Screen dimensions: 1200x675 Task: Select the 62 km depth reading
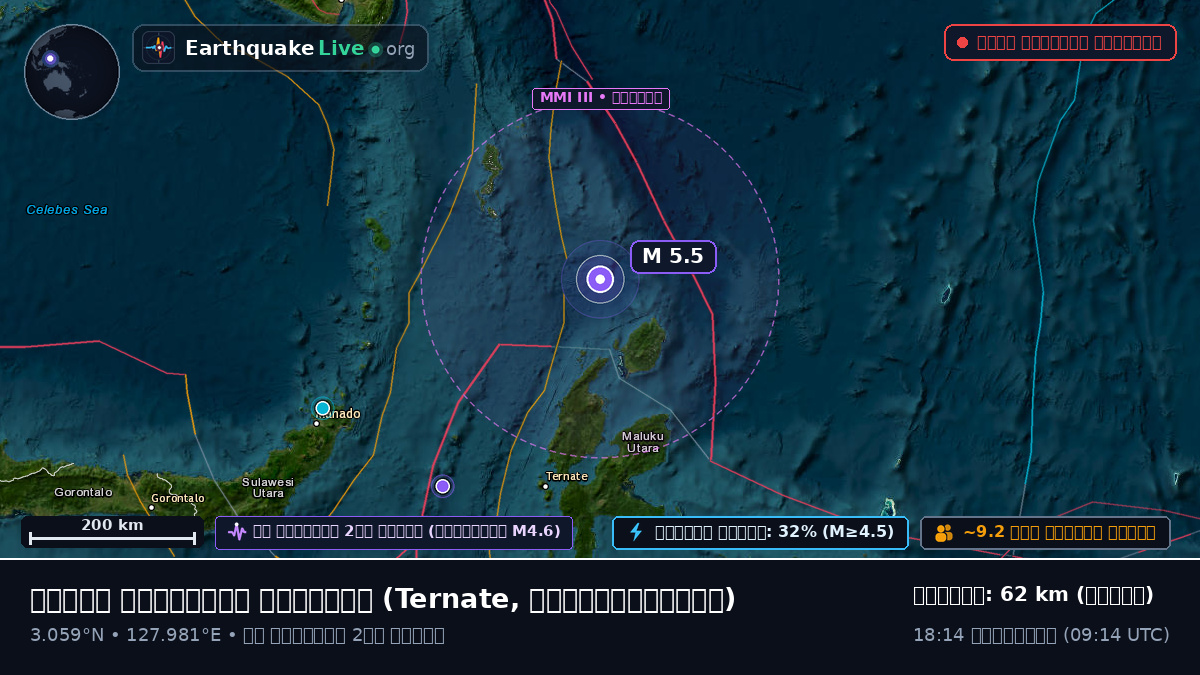(1034, 596)
